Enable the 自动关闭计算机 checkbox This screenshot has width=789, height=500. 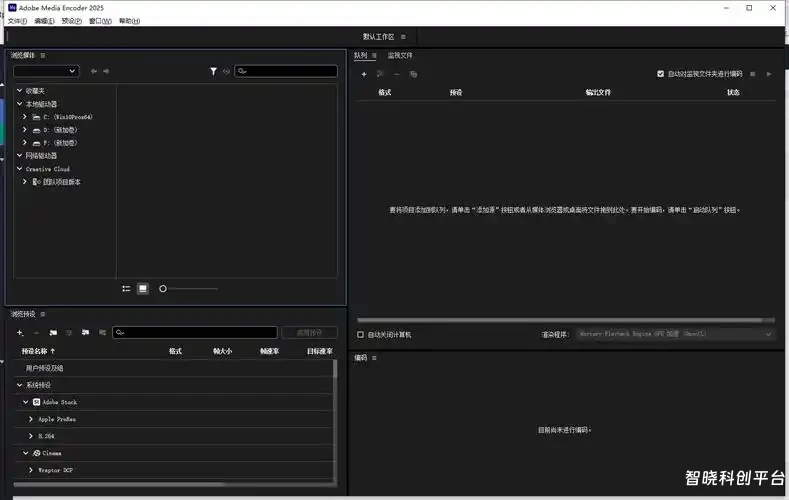360,335
